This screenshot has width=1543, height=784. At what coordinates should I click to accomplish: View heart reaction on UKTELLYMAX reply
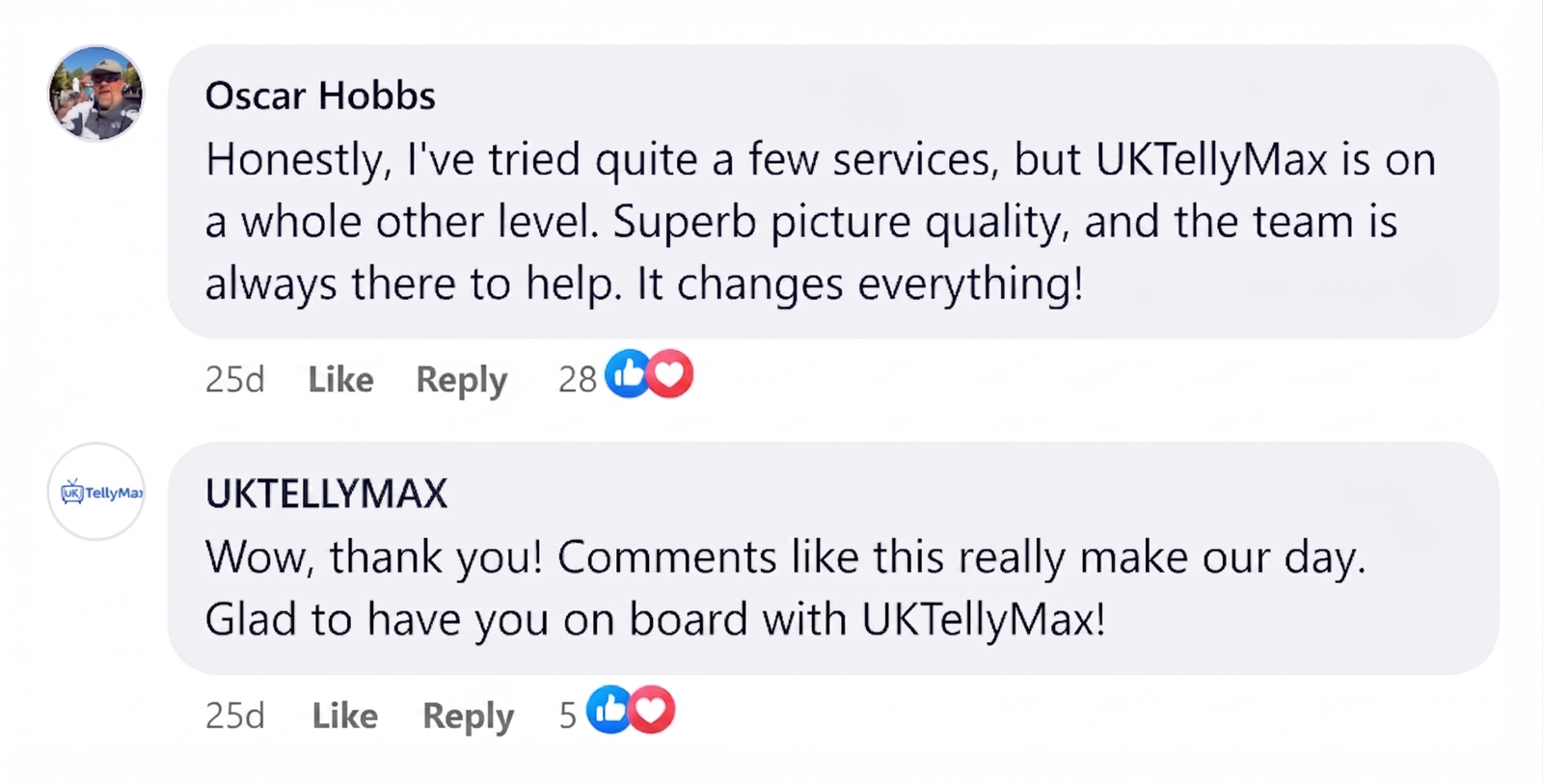click(652, 710)
